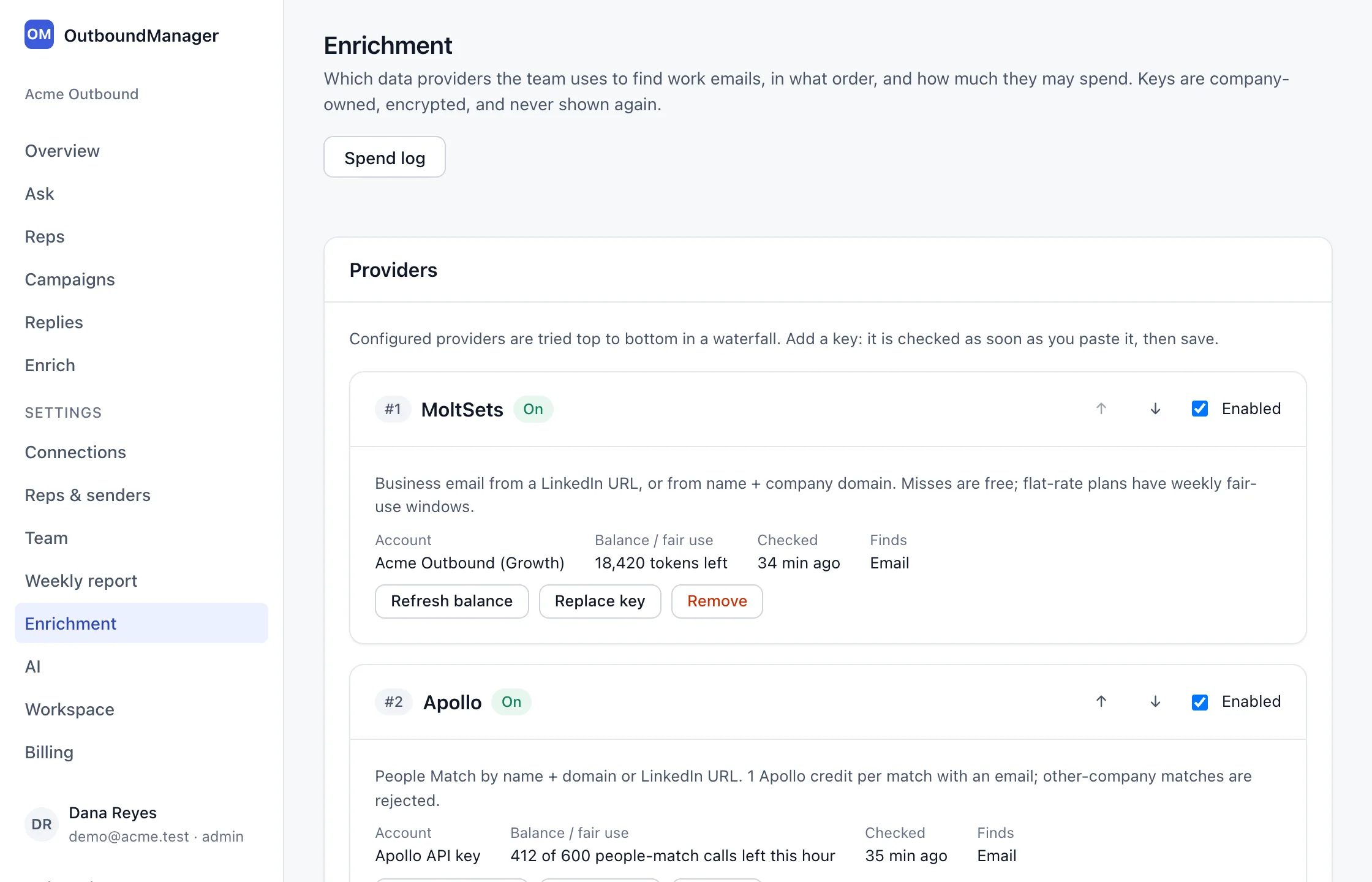Viewport: 1372px width, 882px height.
Task: Click '18,420 tokens left' balance value
Action: click(661, 563)
